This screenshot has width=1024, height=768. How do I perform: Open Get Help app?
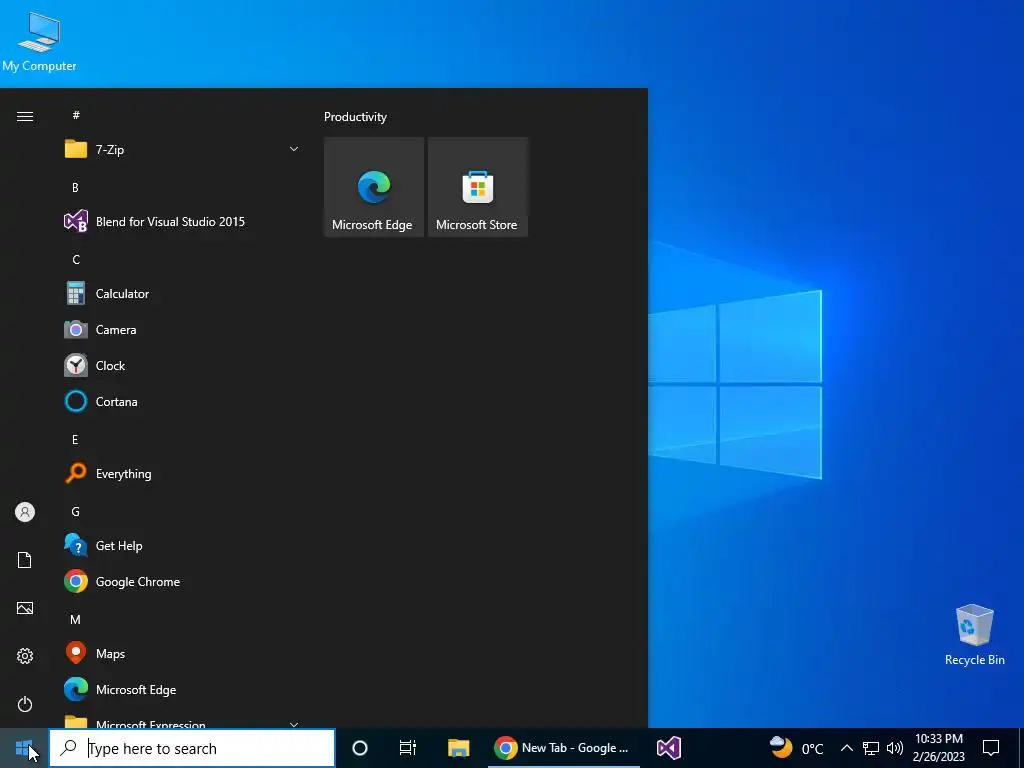coord(182,546)
